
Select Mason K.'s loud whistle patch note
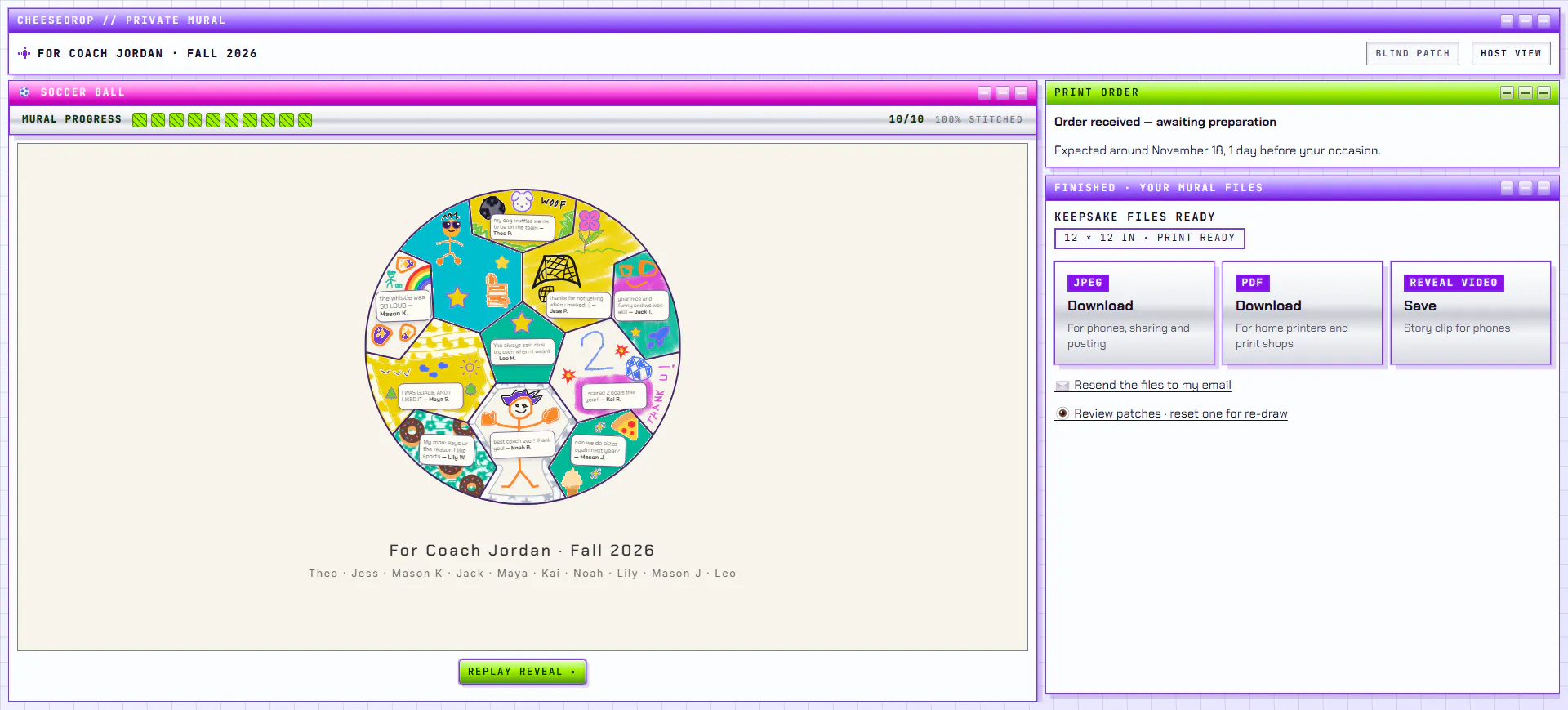pos(403,306)
